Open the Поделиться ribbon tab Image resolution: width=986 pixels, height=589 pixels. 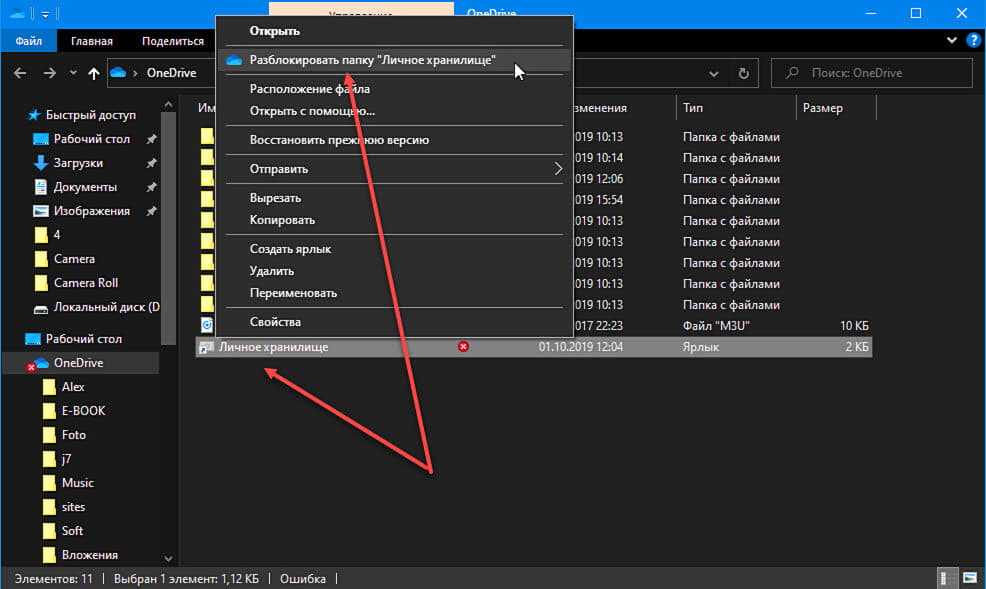tap(172, 41)
